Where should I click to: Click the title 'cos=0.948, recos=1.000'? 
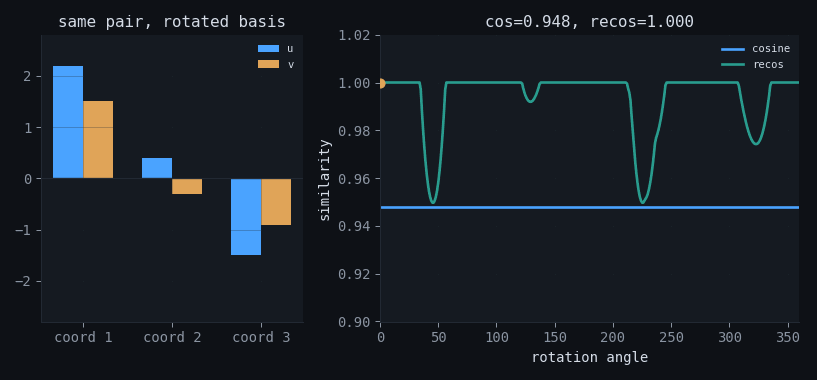[589, 22]
